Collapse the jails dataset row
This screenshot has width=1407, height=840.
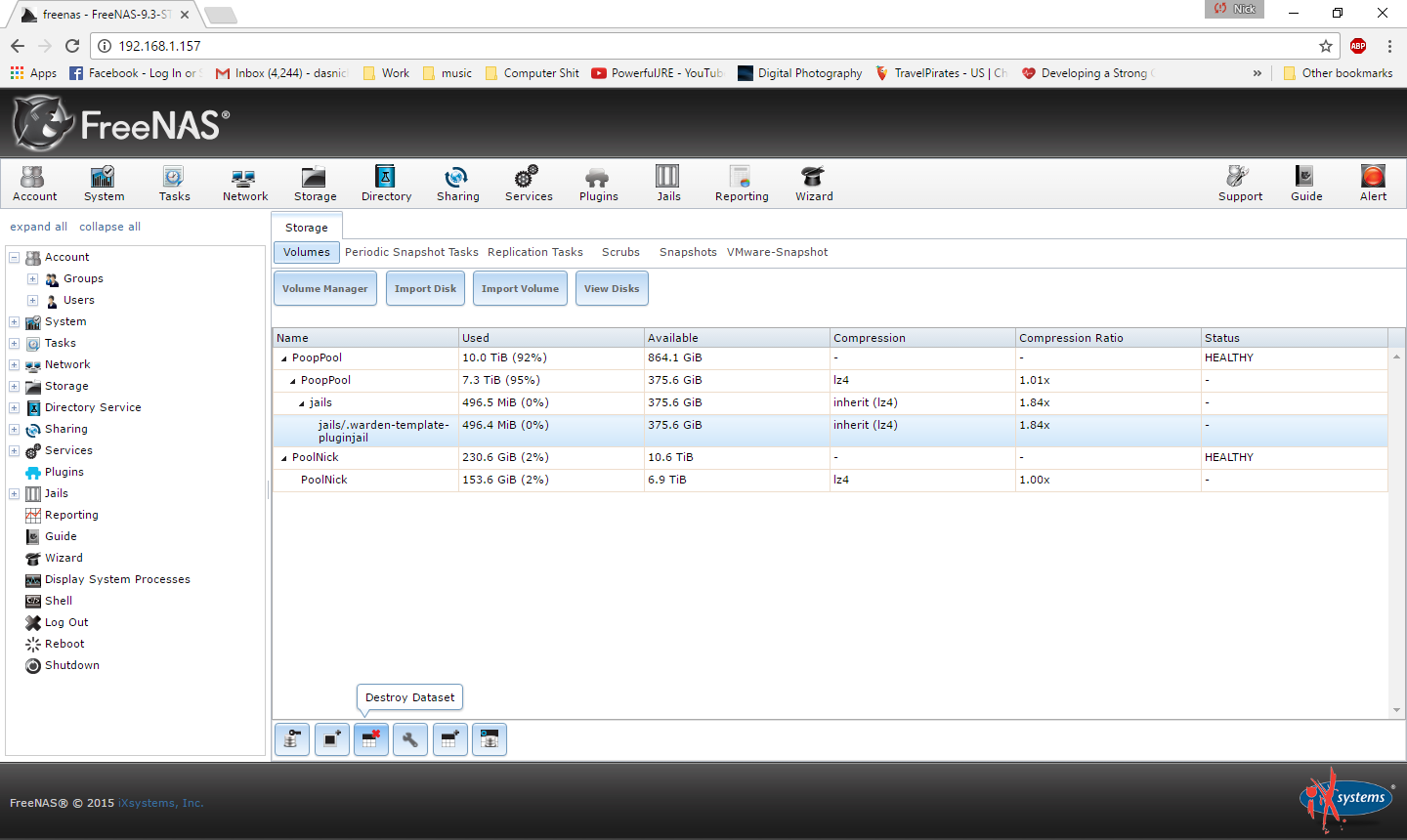tap(302, 403)
